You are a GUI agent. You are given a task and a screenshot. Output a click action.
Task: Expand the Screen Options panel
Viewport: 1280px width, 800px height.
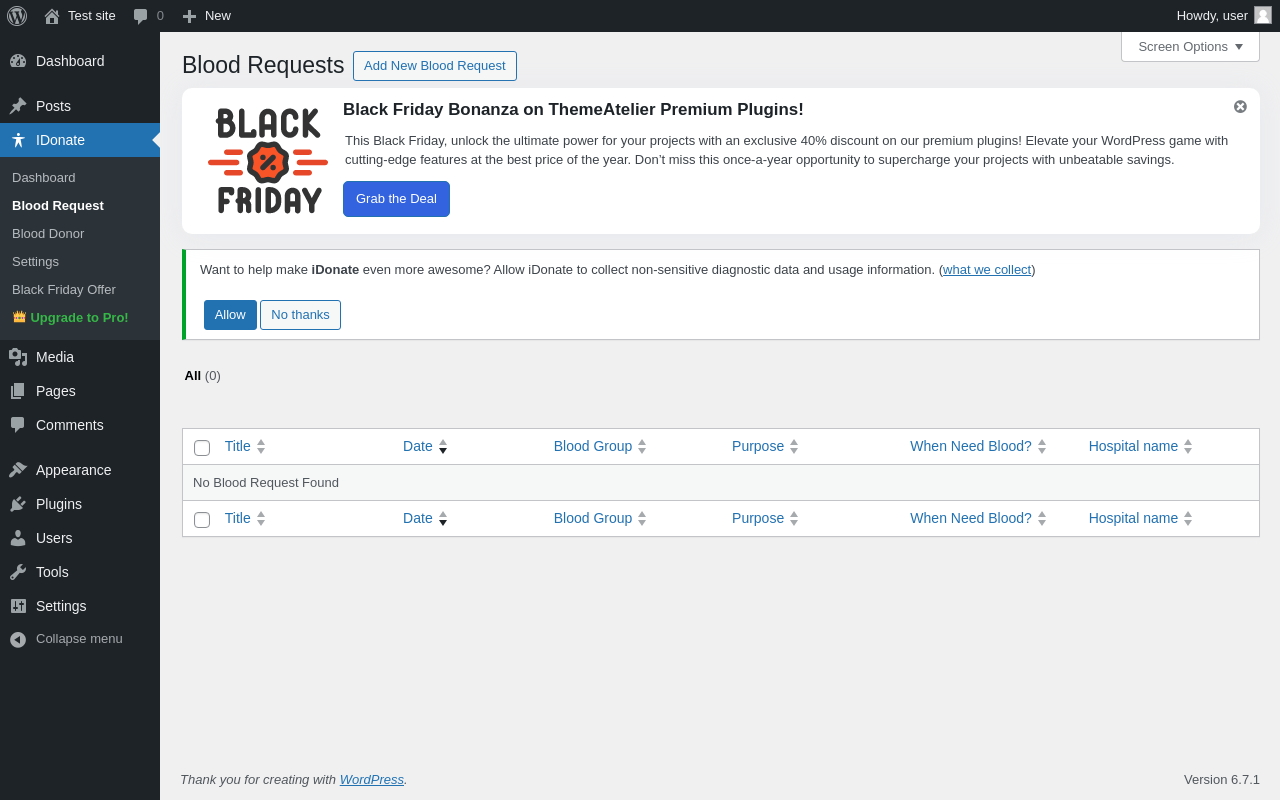click(x=1190, y=46)
